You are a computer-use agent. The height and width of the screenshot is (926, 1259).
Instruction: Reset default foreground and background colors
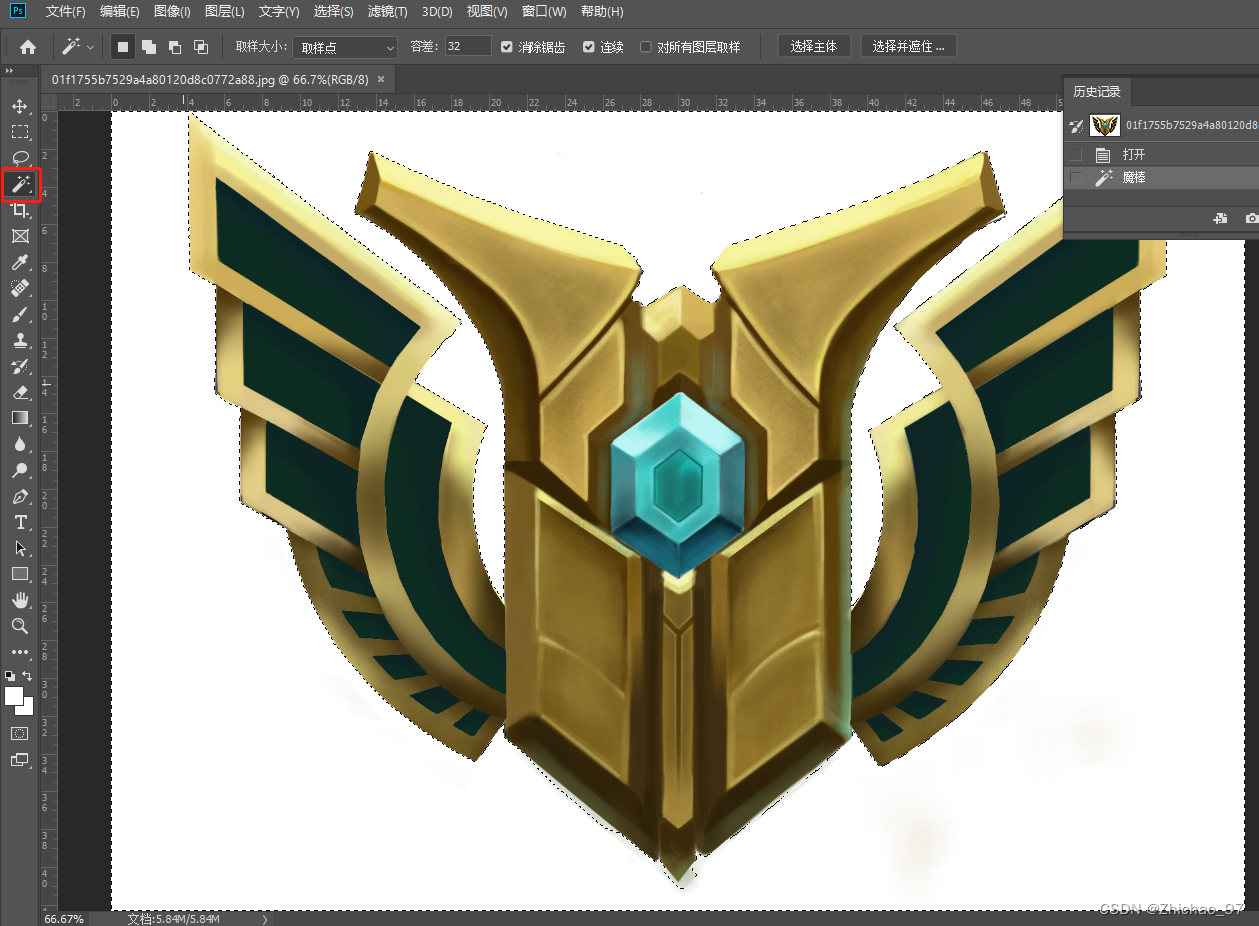coord(10,676)
